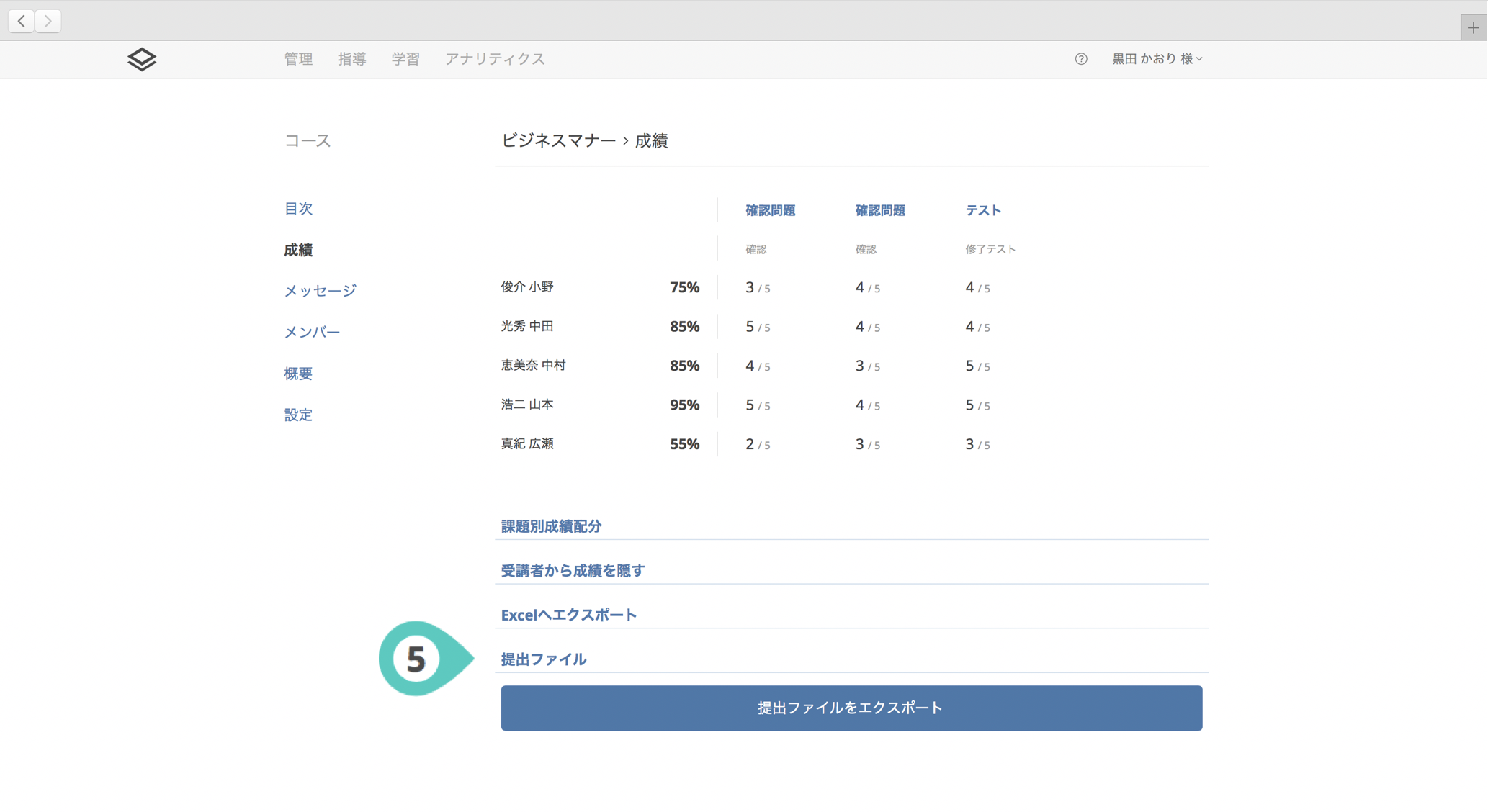Viewport: 1488px width, 812px height.
Task: Open the 黒田 かおり user dropdown
Action: 1157,59
